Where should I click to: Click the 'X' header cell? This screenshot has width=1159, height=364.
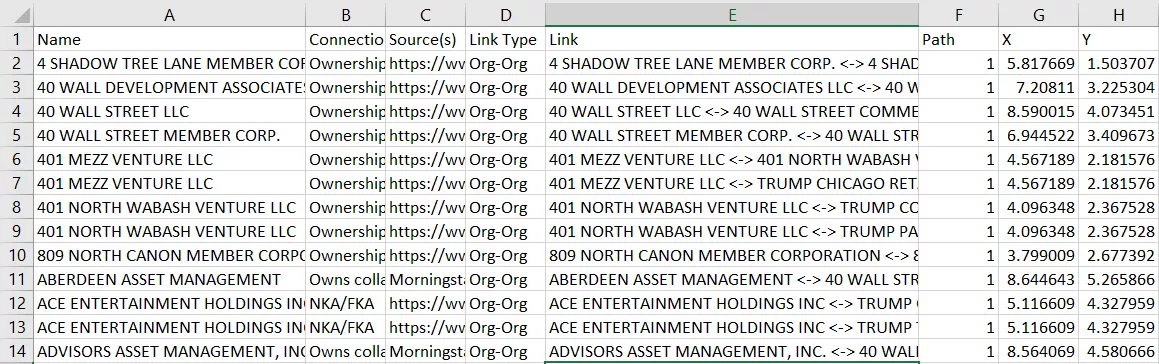point(1039,40)
